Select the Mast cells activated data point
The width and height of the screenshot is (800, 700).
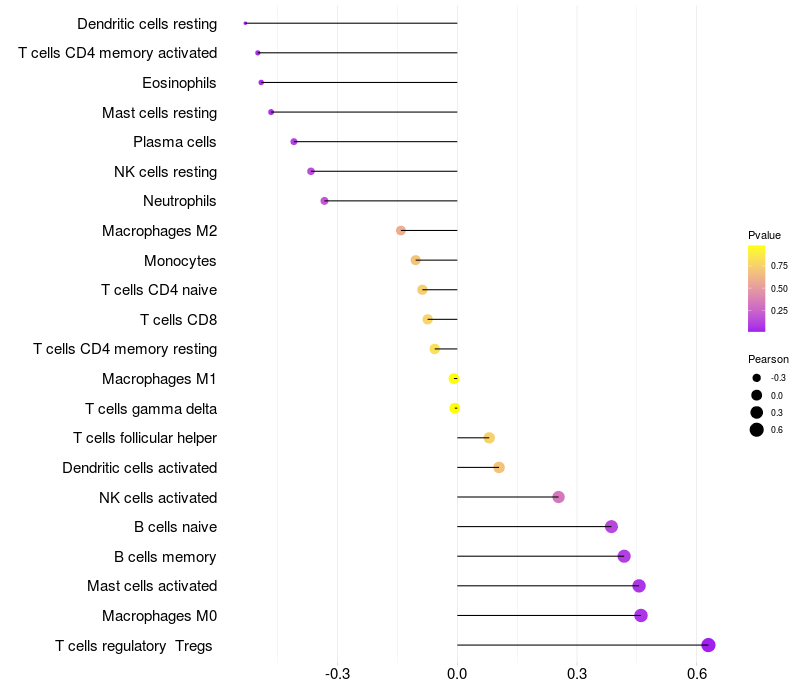click(x=639, y=586)
